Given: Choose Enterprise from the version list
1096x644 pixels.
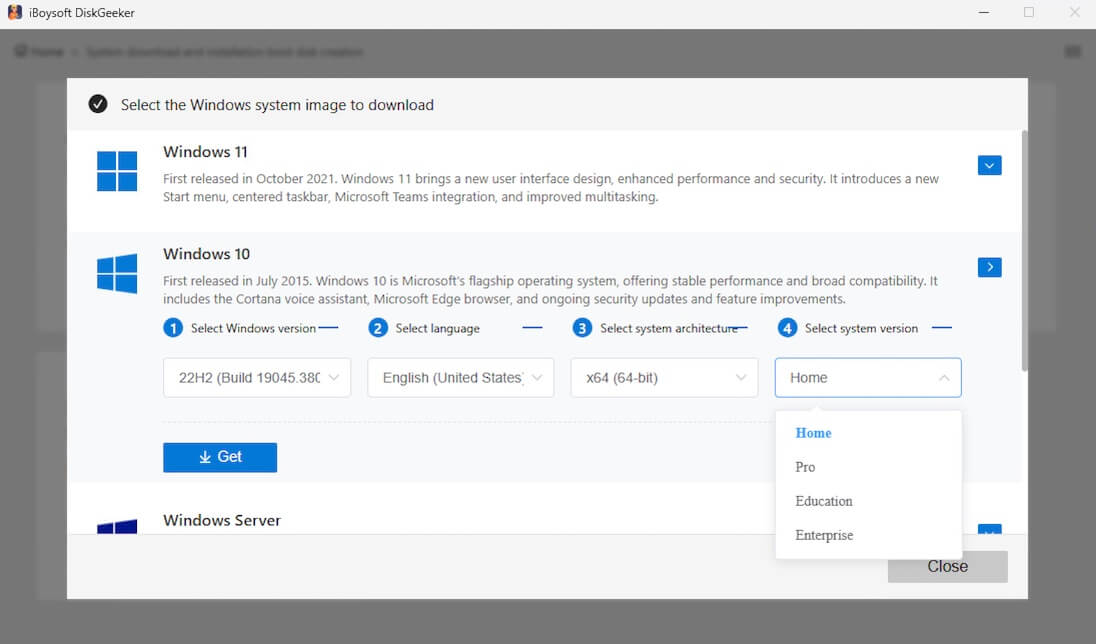Looking at the screenshot, I should click(868, 536).
